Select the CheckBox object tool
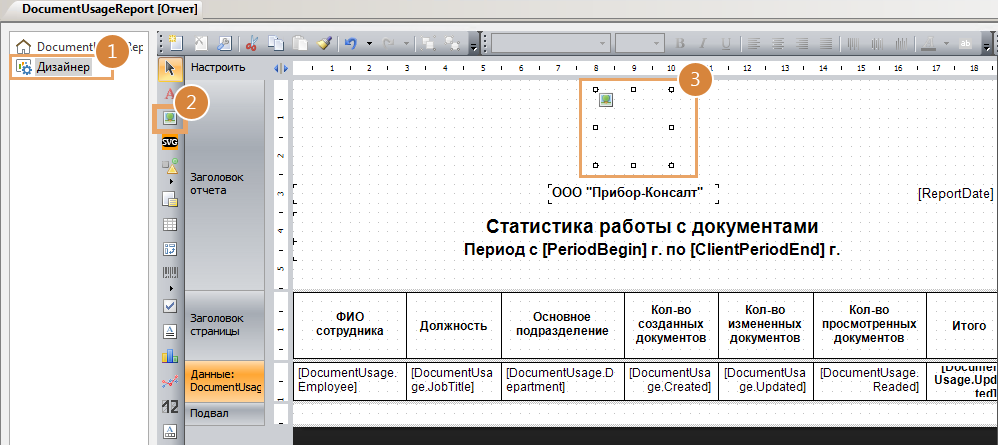Image resolution: width=998 pixels, height=445 pixels. click(x=169, y=306)
